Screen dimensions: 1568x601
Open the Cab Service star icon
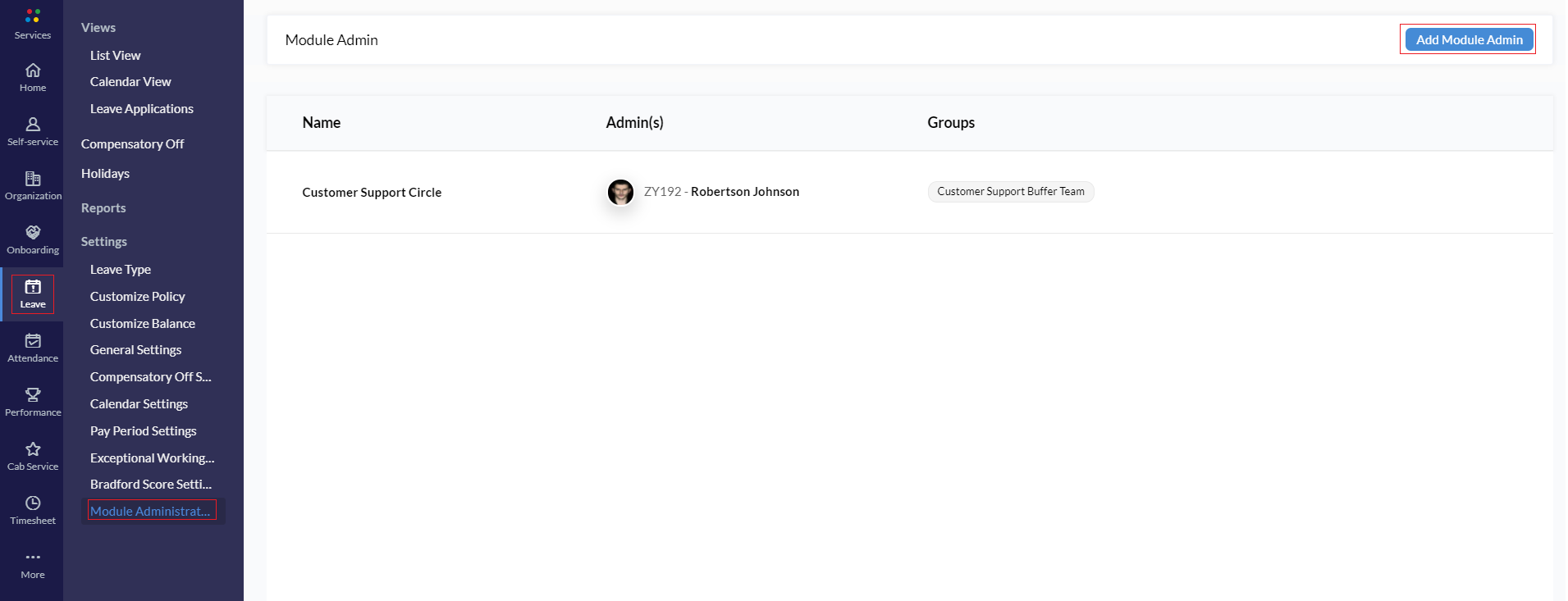point(33,448)
